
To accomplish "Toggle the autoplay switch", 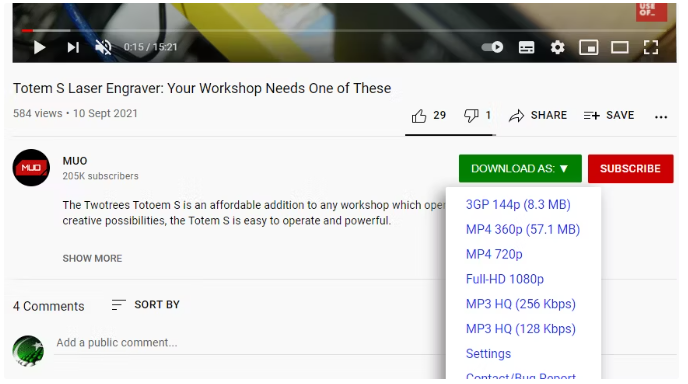I will tap(492, 47).
